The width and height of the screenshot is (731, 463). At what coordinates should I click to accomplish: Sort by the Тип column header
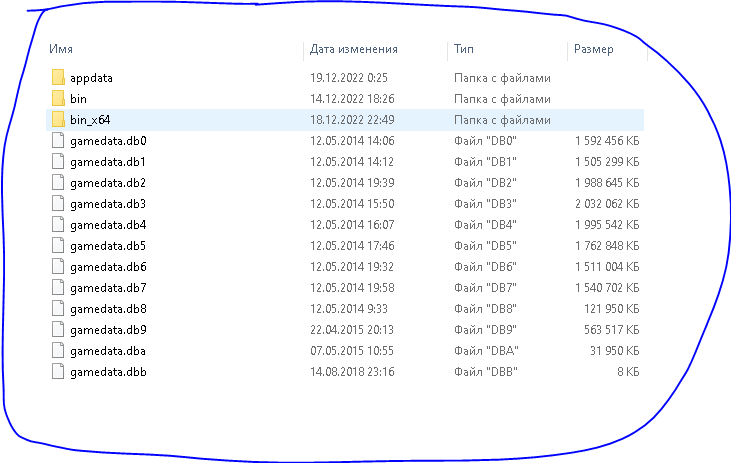[464, 48]
